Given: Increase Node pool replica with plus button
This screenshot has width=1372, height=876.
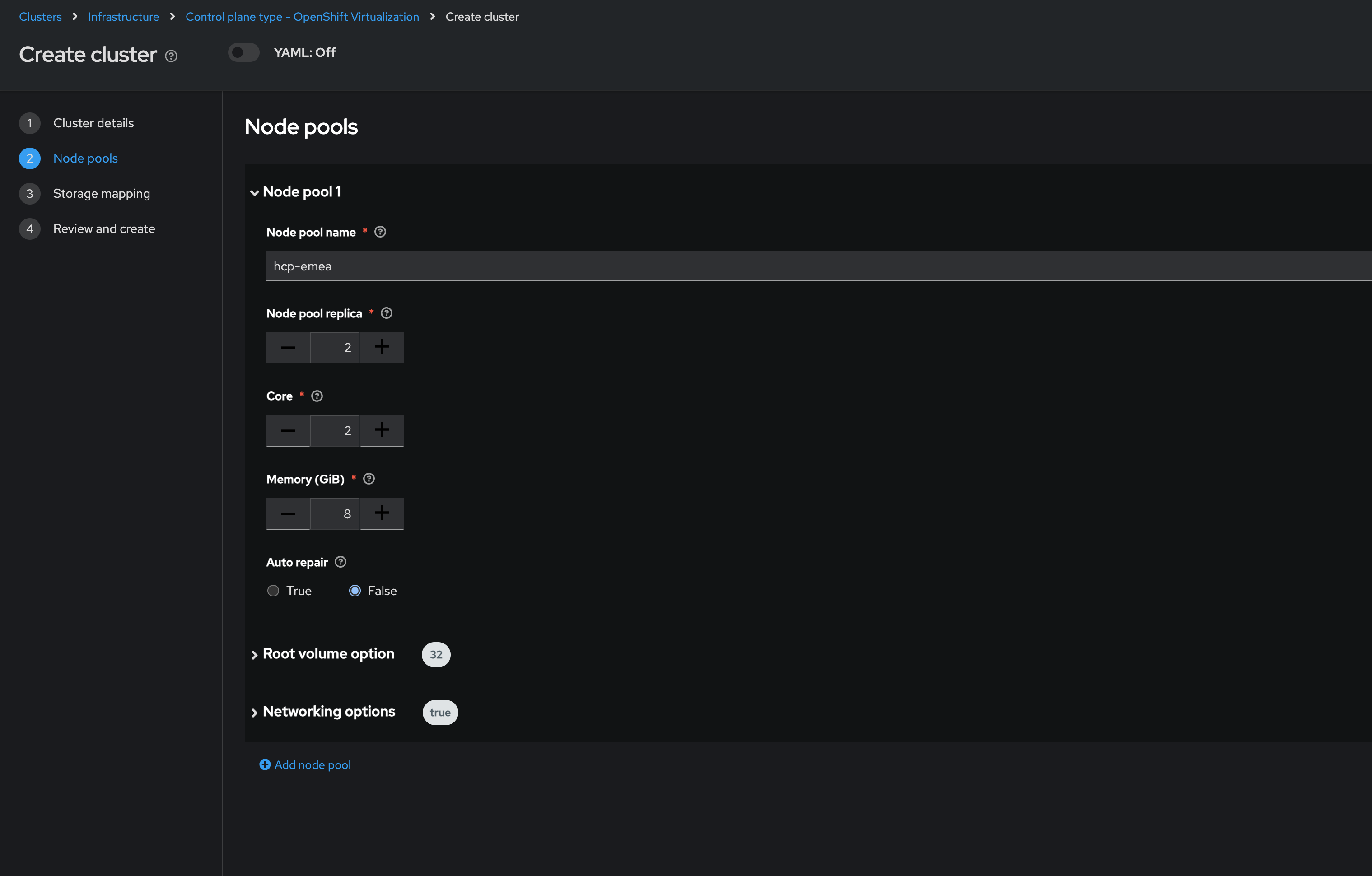Looking at the screenshot, I should (382, 347).
